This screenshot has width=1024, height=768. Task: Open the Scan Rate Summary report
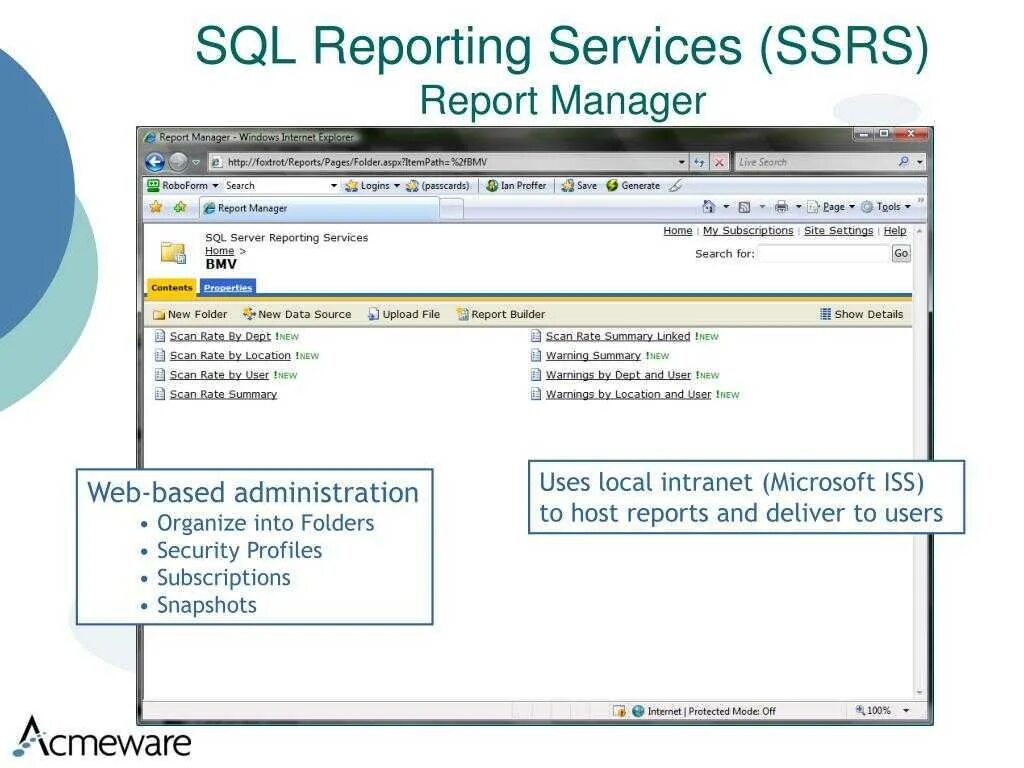(x=222, y=394)
